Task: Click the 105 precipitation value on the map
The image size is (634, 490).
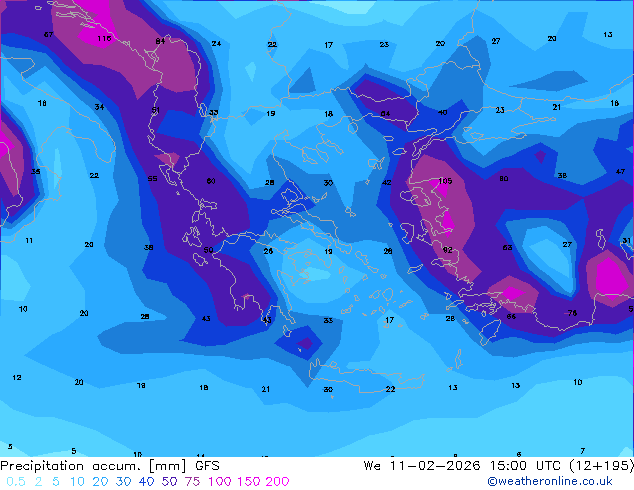Action: coord(445,181)
